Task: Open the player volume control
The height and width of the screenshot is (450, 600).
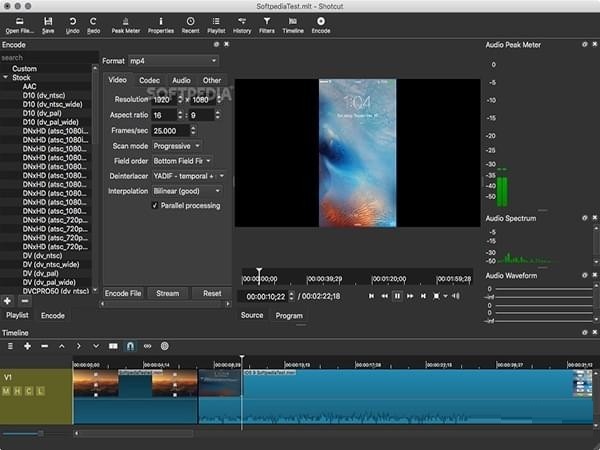Action: point(455,296)
